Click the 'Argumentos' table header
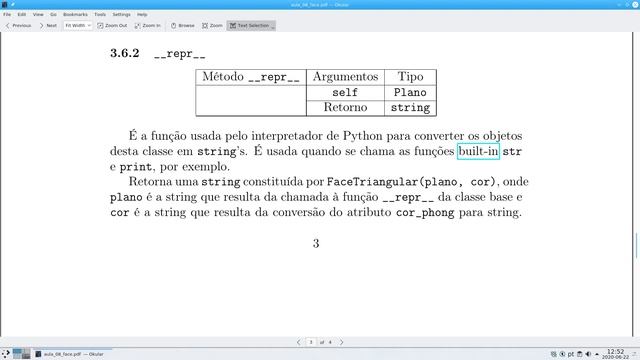640x360 pixels. [345, 77]
